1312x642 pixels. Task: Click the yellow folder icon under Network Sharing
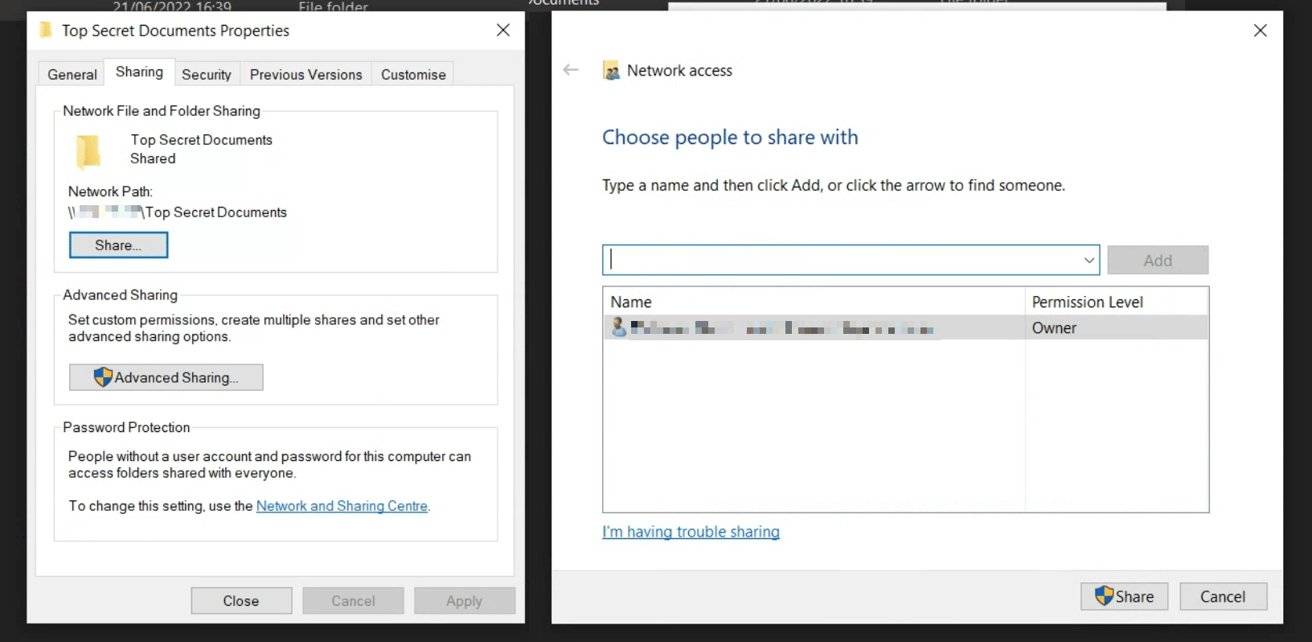[89, 150]
